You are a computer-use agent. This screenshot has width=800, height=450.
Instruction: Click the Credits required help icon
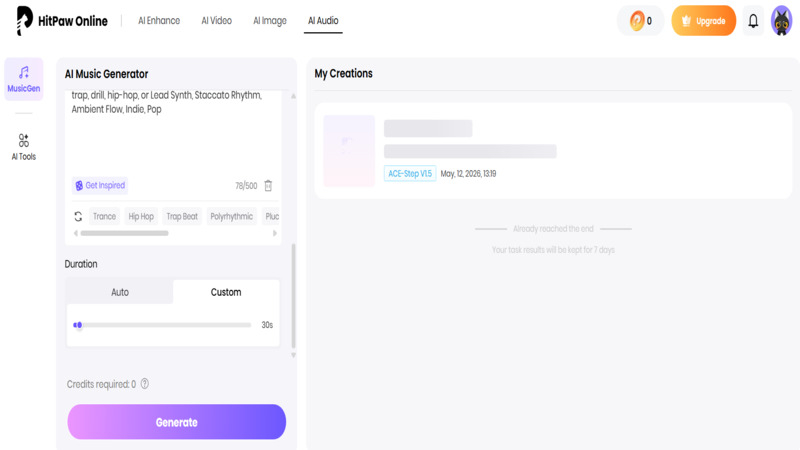(145, 384)
